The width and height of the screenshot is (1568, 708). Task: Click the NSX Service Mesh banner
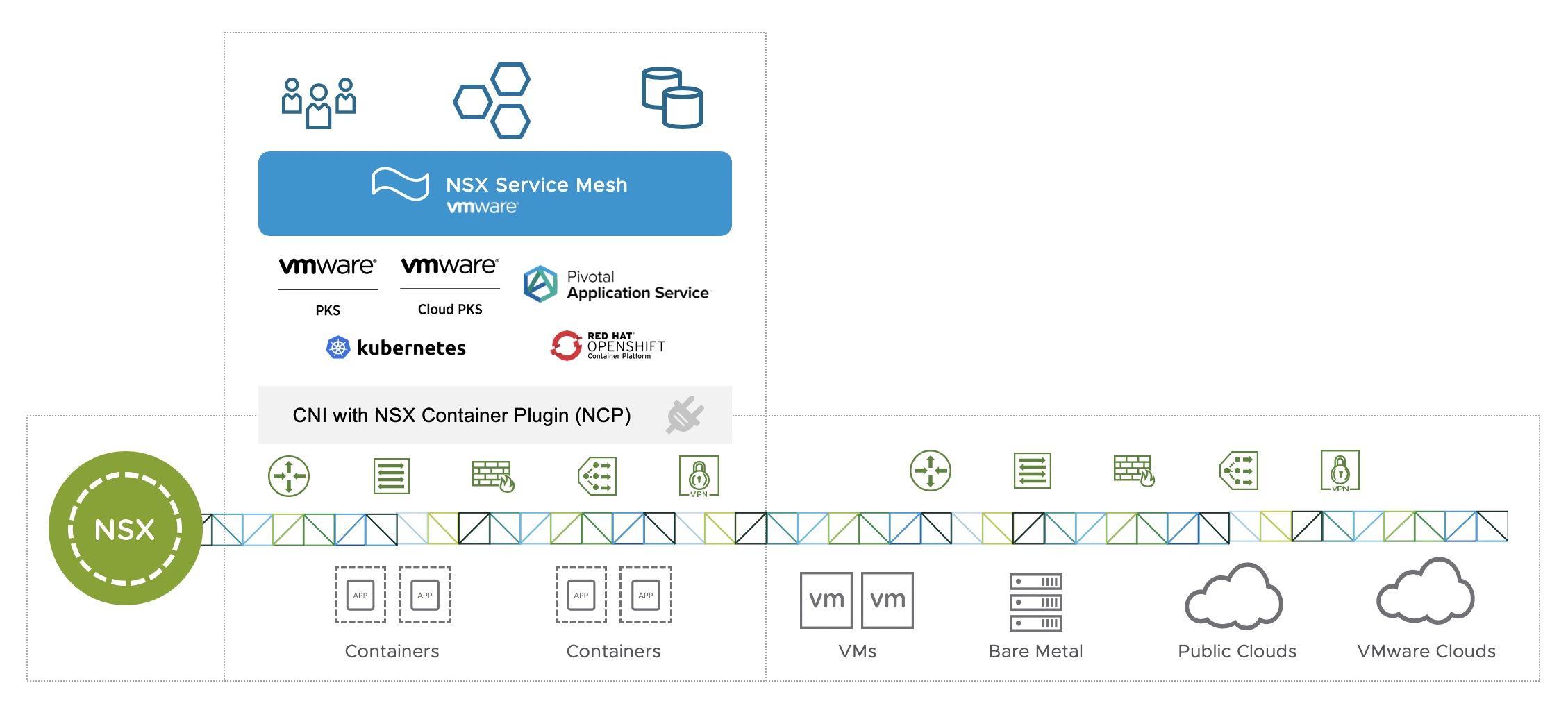[x=495, y=194]
